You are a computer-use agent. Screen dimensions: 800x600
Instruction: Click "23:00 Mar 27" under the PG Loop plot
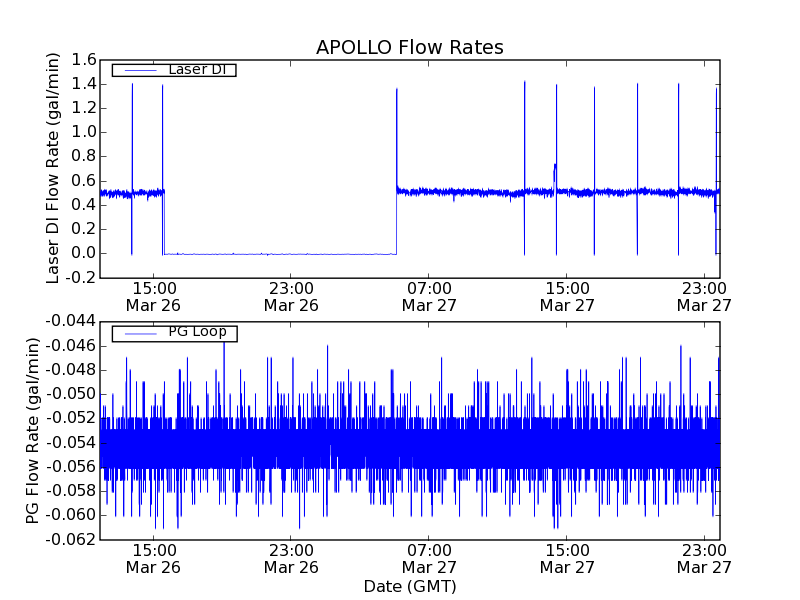(705, 559)
